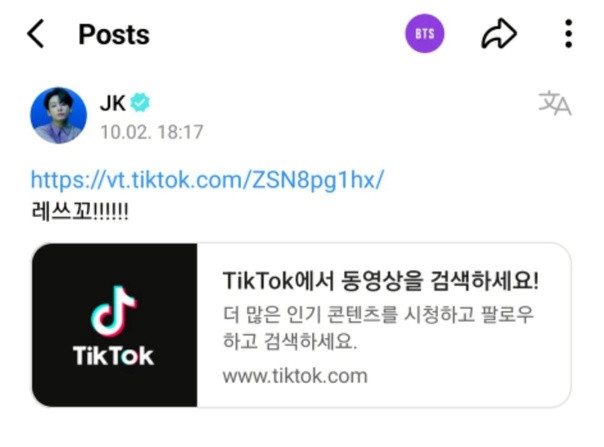Viewport: 604px width, 447px height.
Task: Open the purple BTS community icon
Action: pos(424,34)
